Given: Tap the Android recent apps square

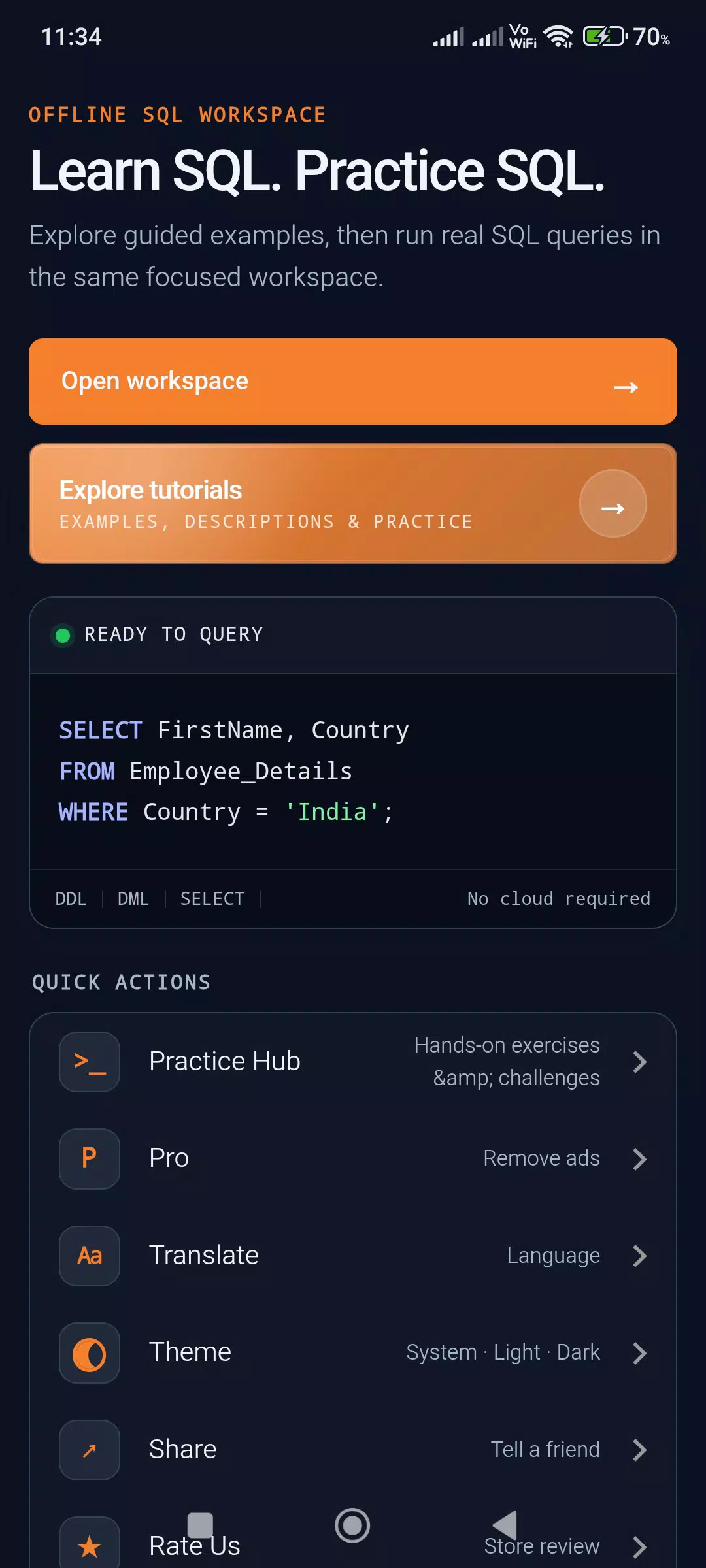Looking at the screenshot, I should 200,1526.
